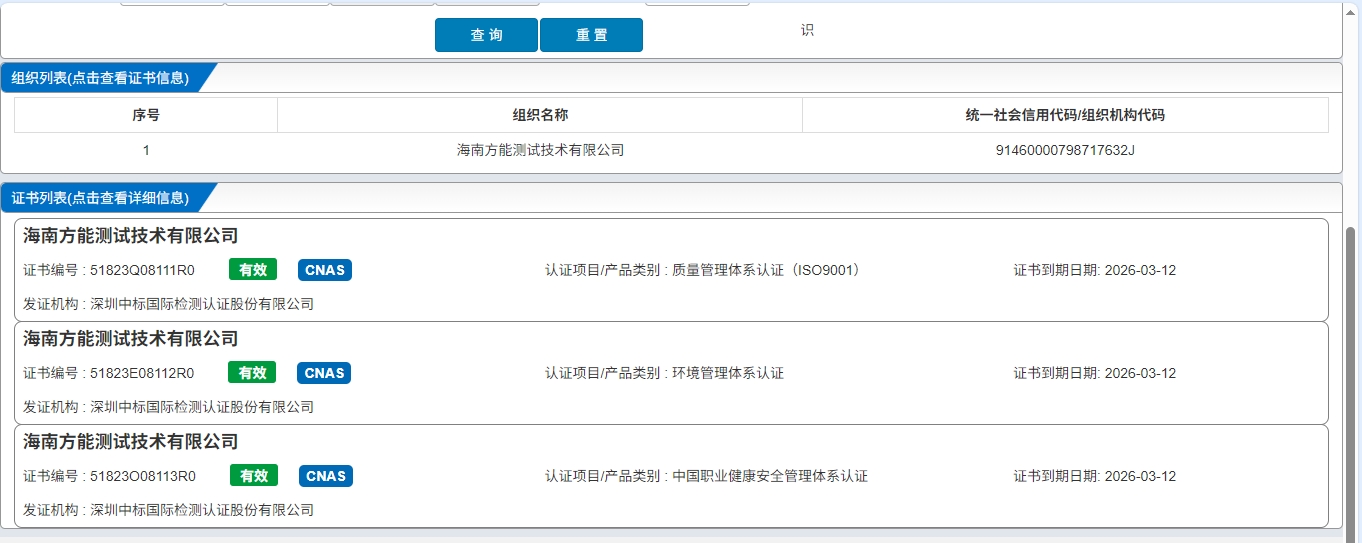
Task: Click the 查询 search button
Action: tap(486, 35)
